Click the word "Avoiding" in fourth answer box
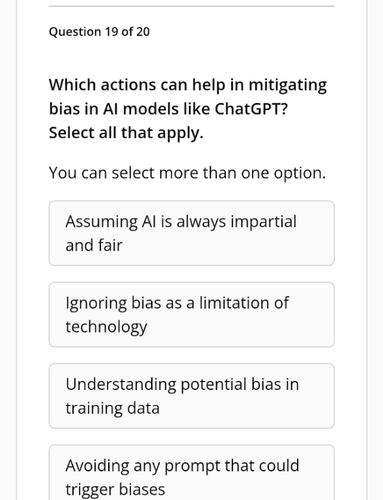 (x=97, y=466)
